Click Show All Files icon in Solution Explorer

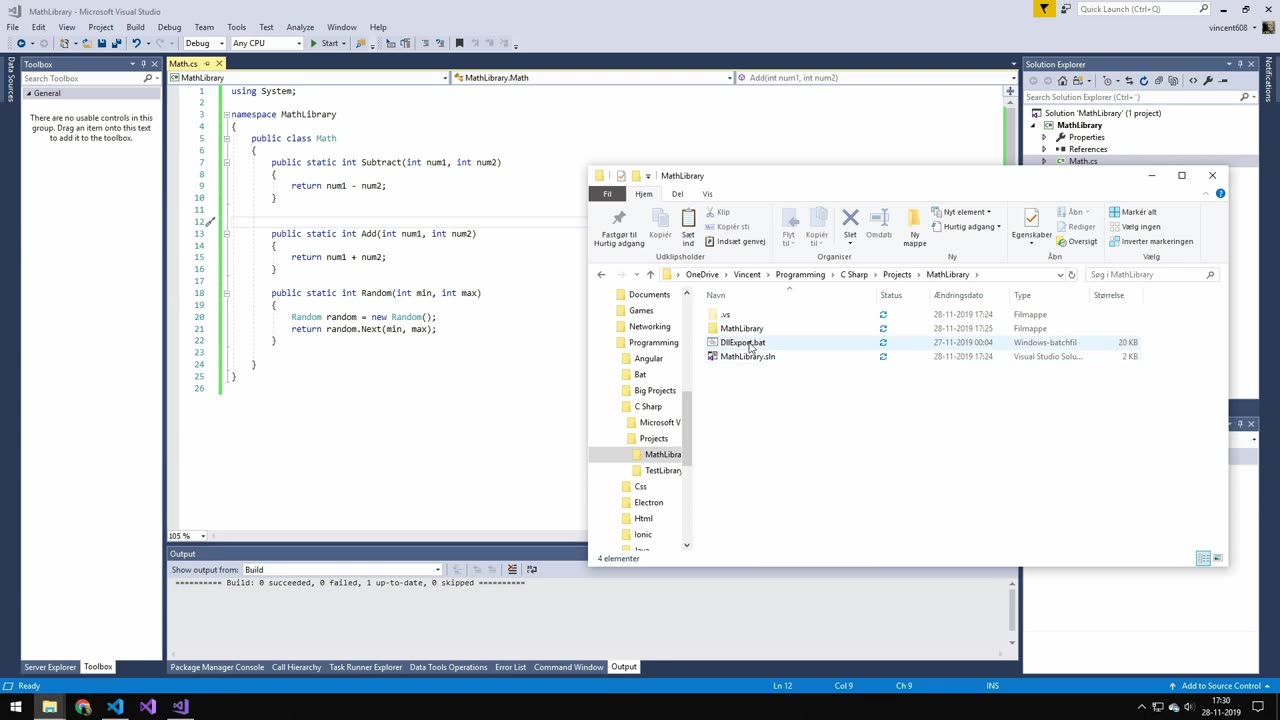tap(1173, 81)
